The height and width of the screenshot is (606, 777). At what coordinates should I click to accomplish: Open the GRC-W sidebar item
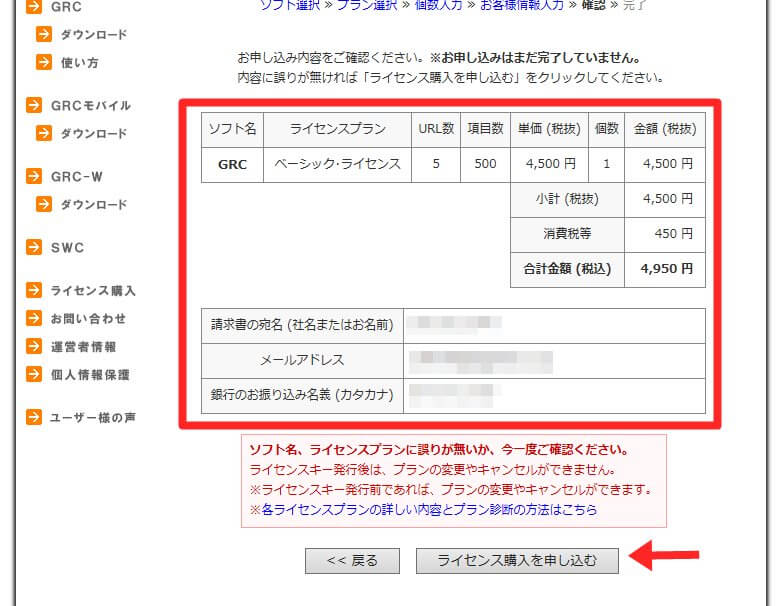(x=76, y=176)
